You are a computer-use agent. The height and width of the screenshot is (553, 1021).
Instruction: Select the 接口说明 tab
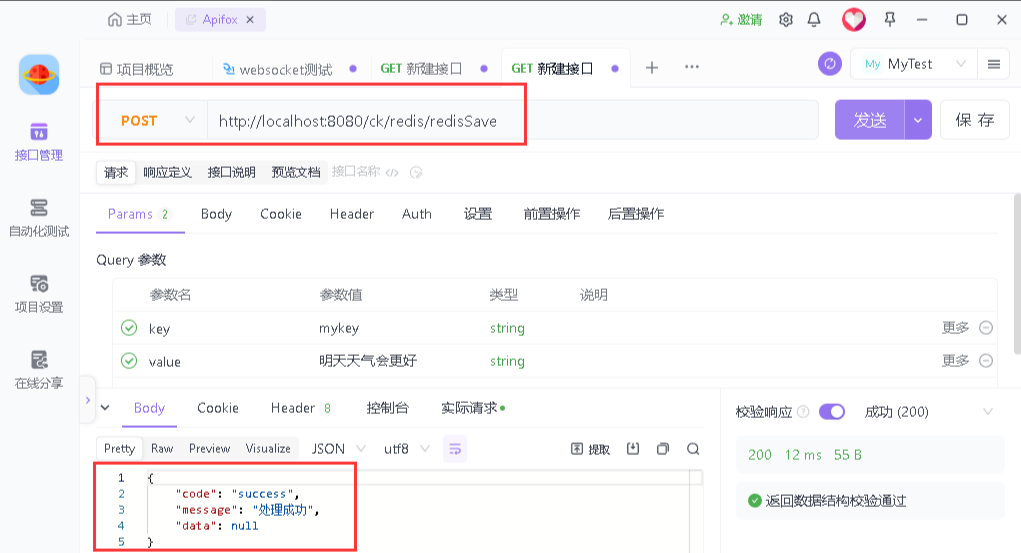coord(231,173)
